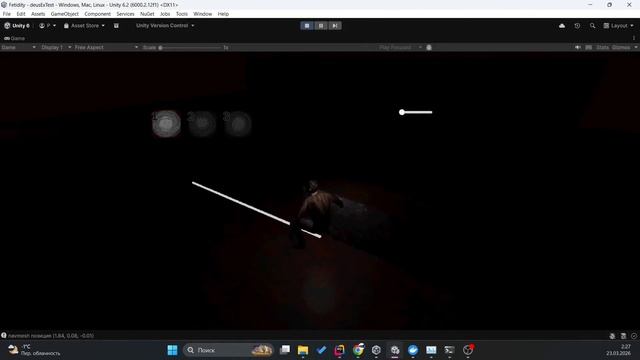Click the activity progress icon in status bar
This screenshot has height=360, width=640.
point(634,336)
